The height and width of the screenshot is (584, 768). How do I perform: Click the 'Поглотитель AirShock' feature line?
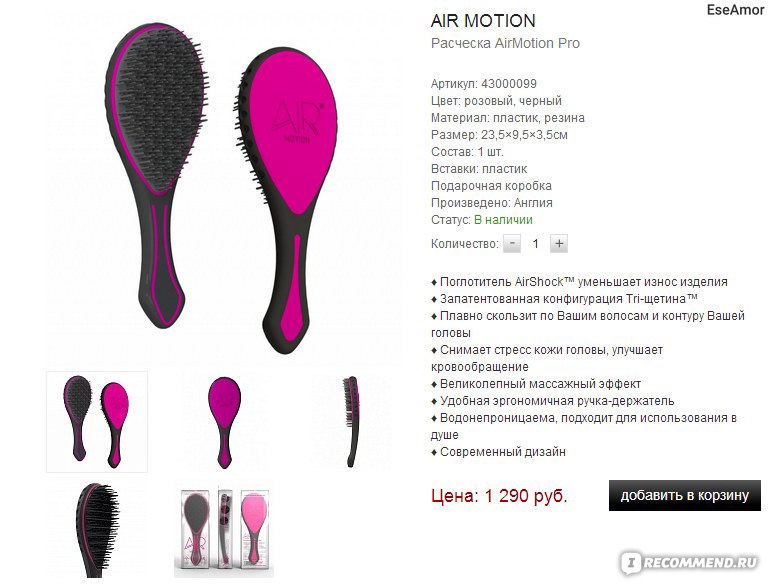pyautogui.click(x=579, y=282)
